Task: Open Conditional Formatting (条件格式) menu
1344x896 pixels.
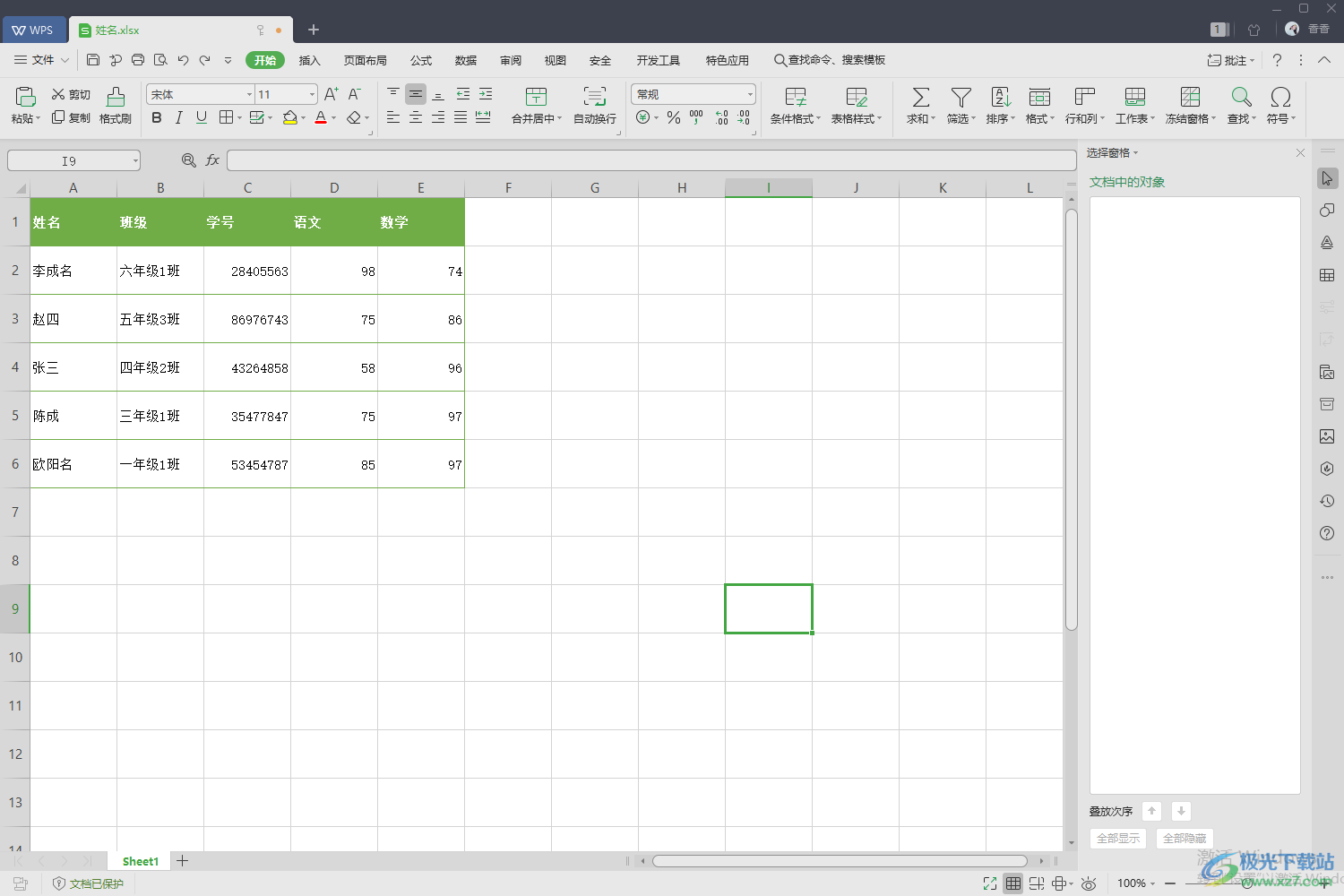Action: tap(796, 106)
